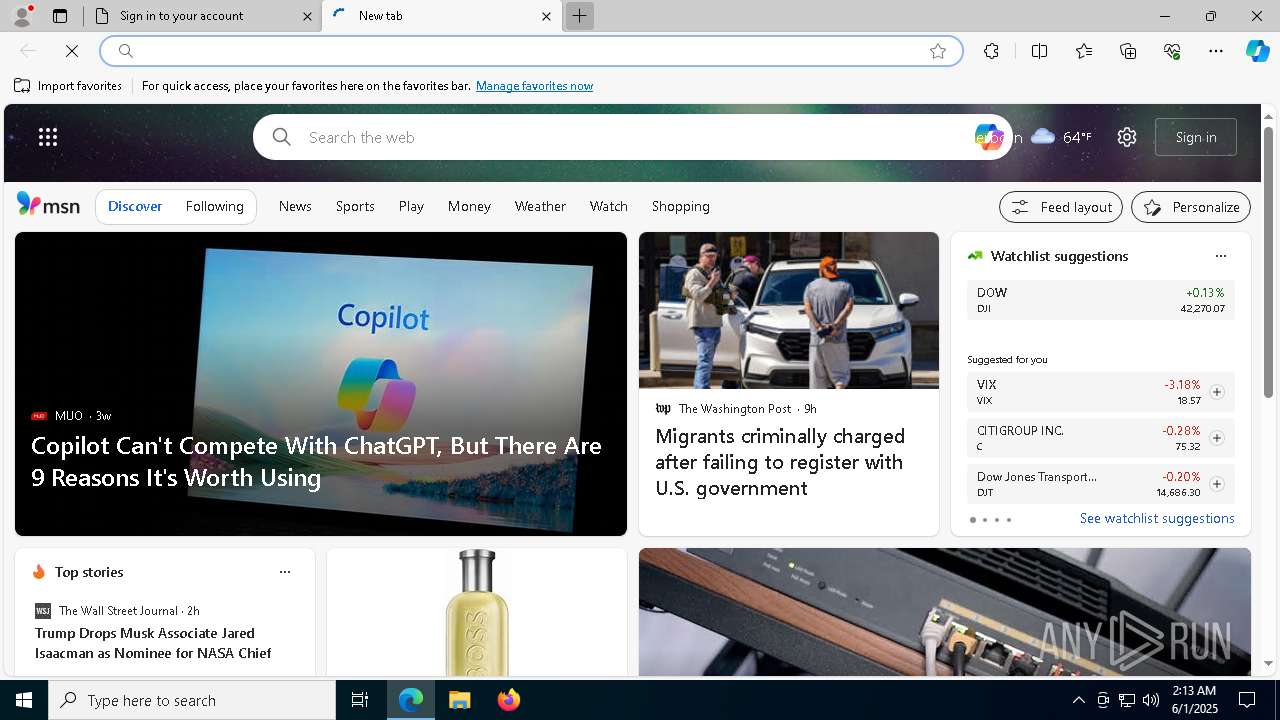Open Copilot sidebar icon
The width and height of the screenshot is (1280, 720).
click(x=1257, y=51)
